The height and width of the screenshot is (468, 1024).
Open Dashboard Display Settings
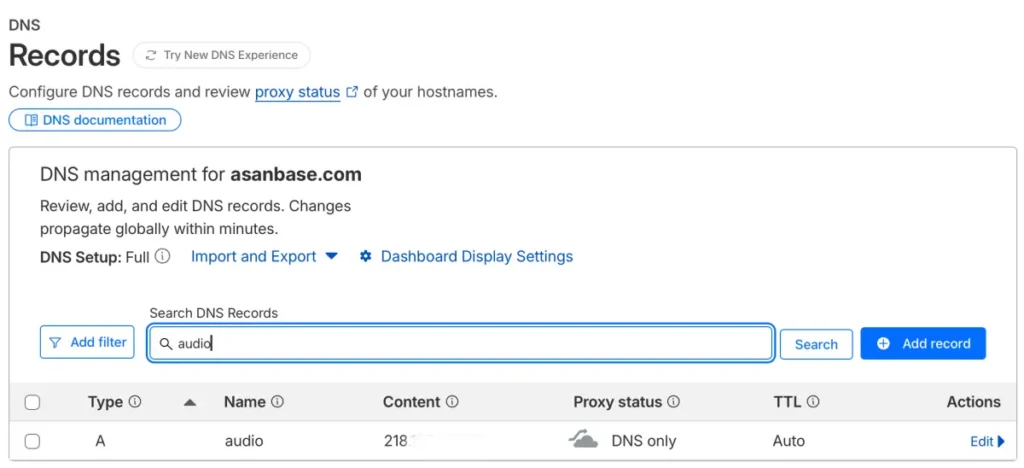point(477,257)
